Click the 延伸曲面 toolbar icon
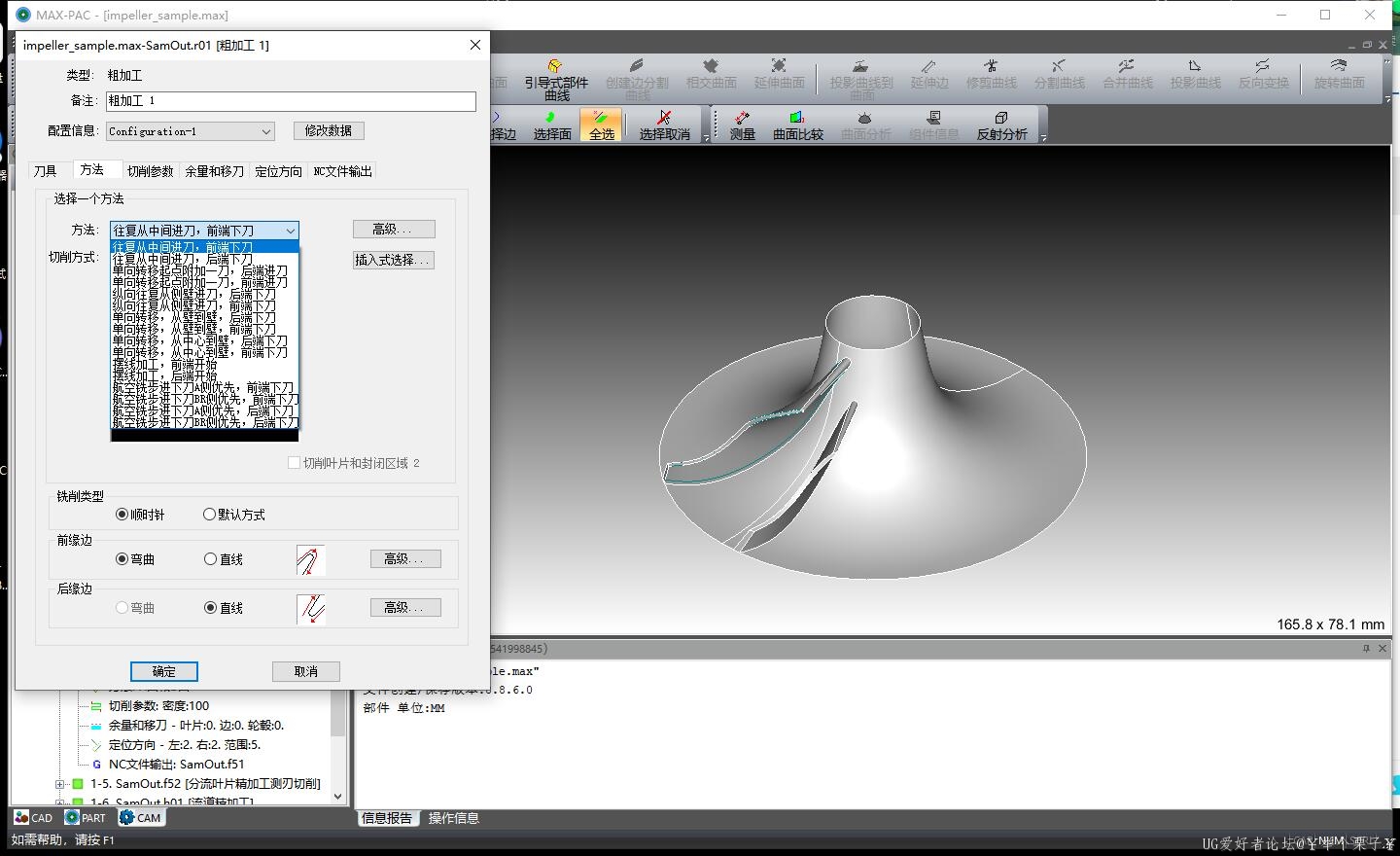Viewport: 1400px width, 856px height. pyautogui.click(x=779, y=74)
